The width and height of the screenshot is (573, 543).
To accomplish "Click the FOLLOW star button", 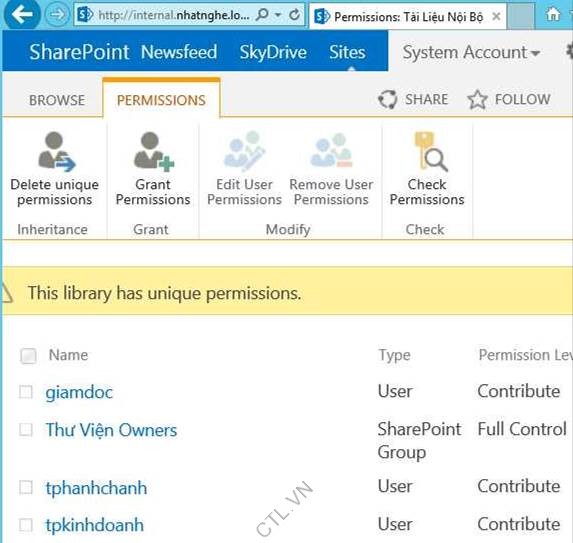I will point(509,99).
